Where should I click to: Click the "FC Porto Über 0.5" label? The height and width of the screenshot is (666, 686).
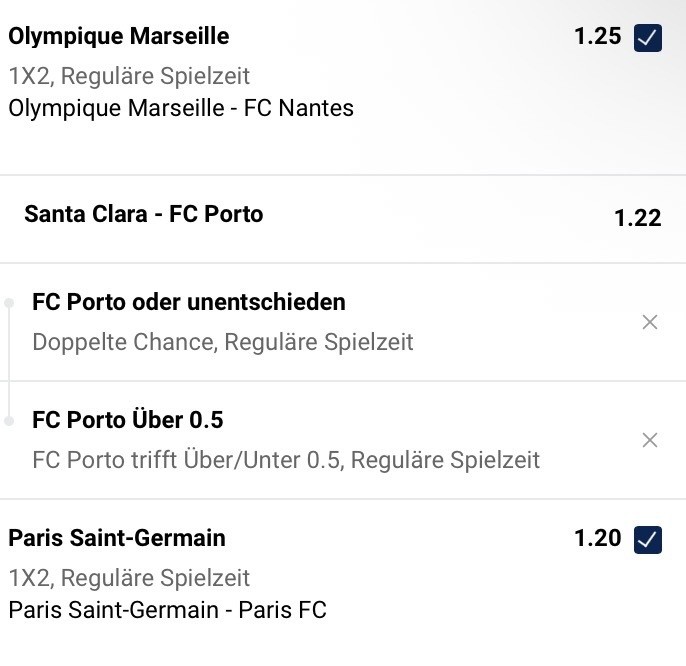coord(128,420)
